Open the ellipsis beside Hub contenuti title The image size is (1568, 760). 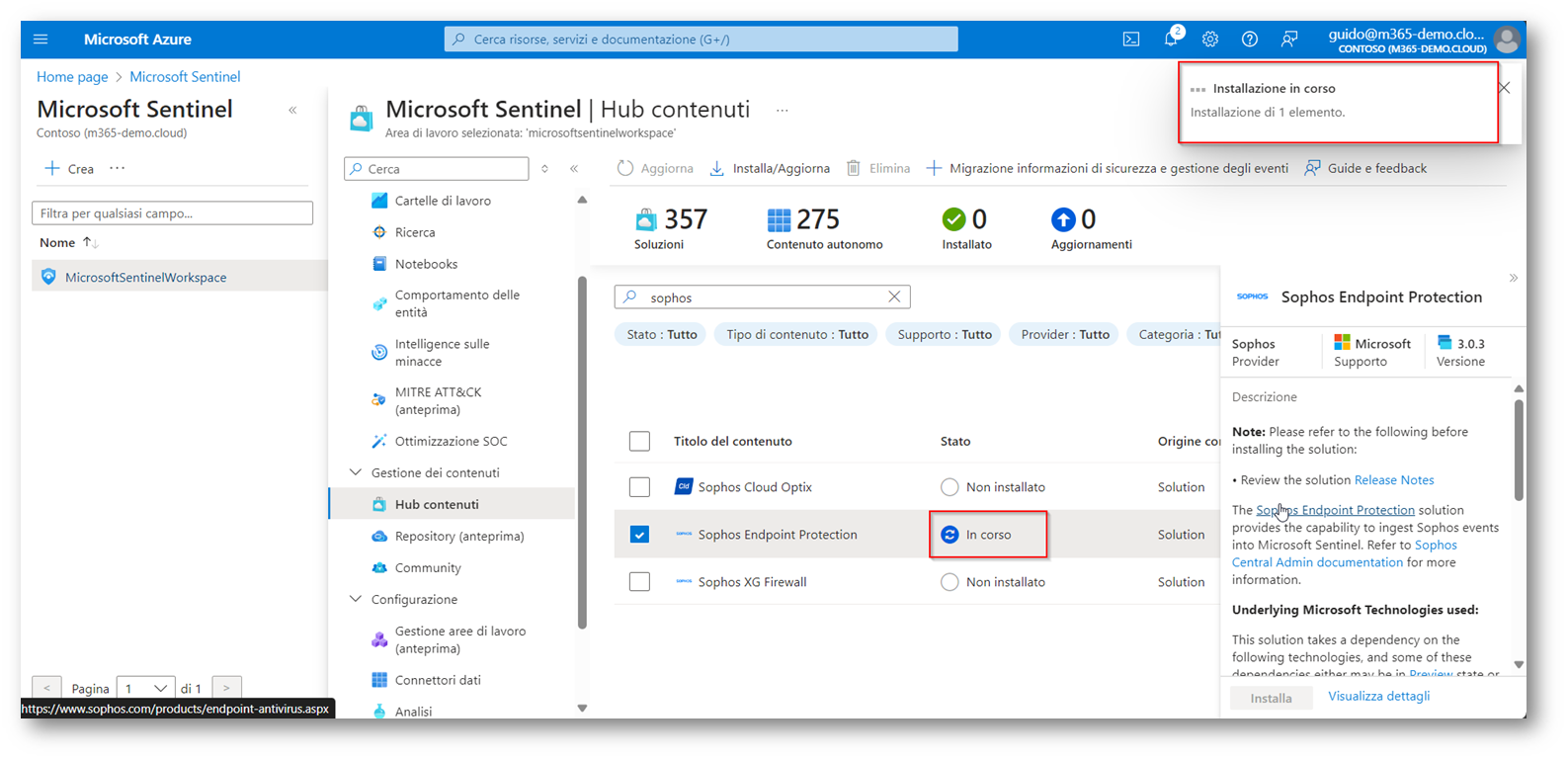(x=782, y=111)
